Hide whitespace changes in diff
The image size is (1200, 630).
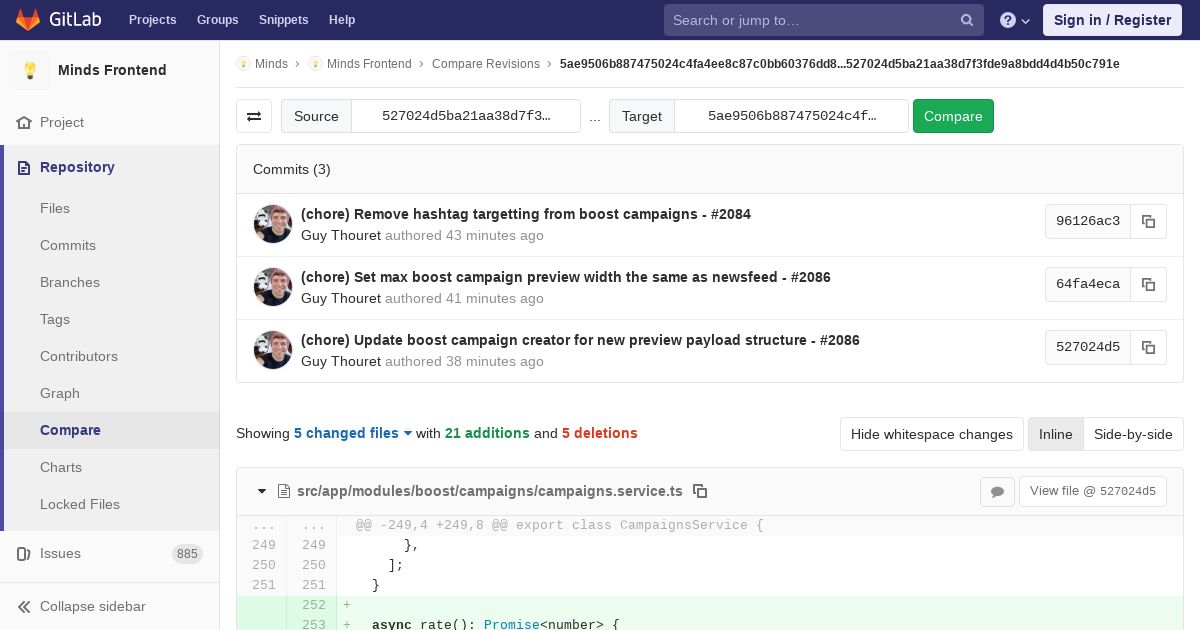931,434
